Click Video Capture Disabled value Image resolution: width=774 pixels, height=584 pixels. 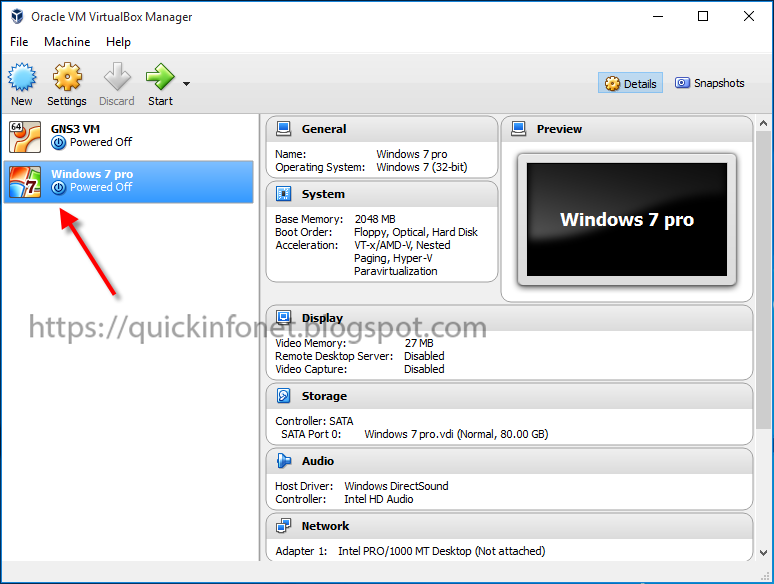tap(424, 369)
